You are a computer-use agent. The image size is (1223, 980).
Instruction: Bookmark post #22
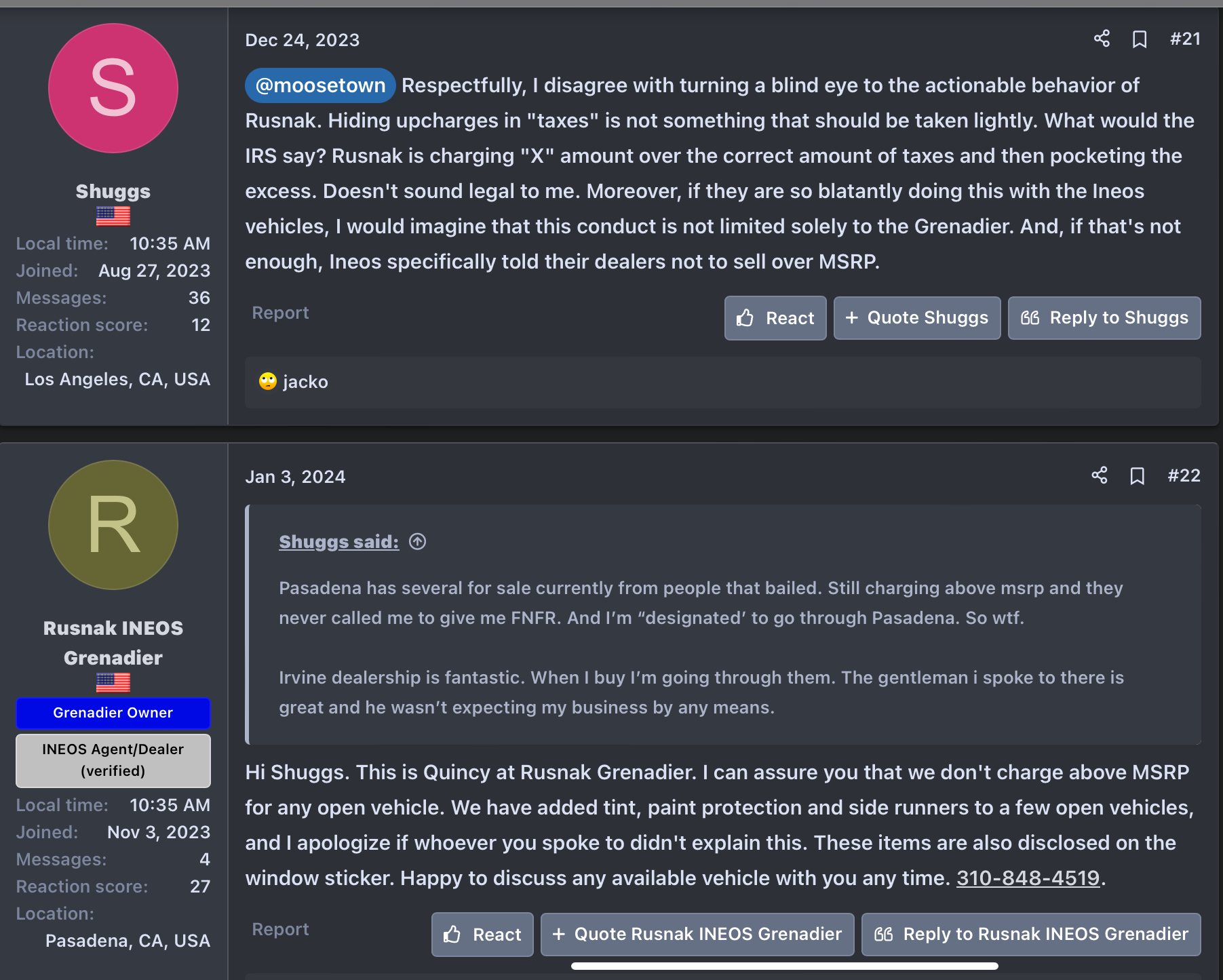pyautogui.click(x=1137, y=476)
